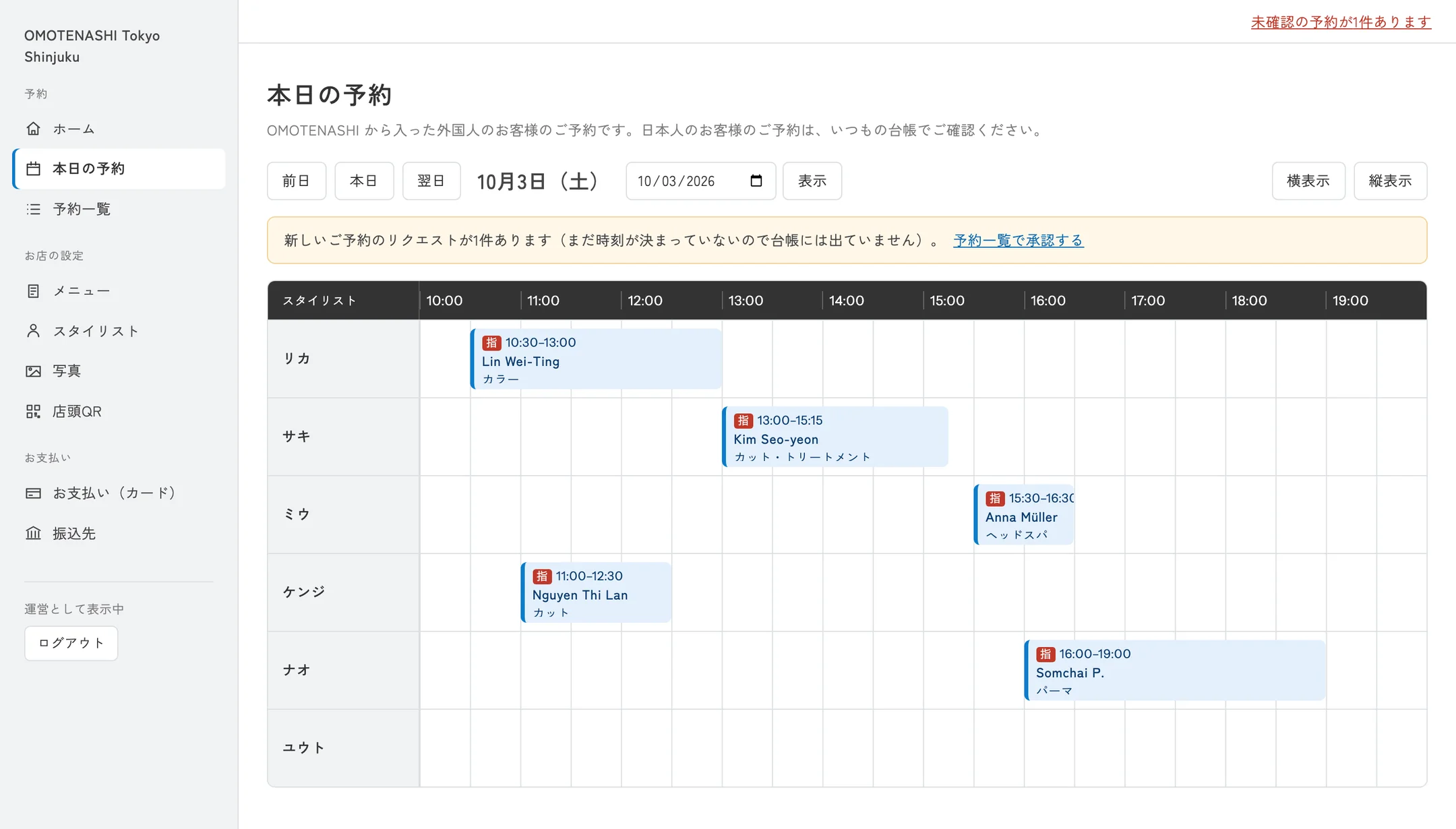Click the 表示 button
This screenshot has height=829, width=1456.
point(812,181)
